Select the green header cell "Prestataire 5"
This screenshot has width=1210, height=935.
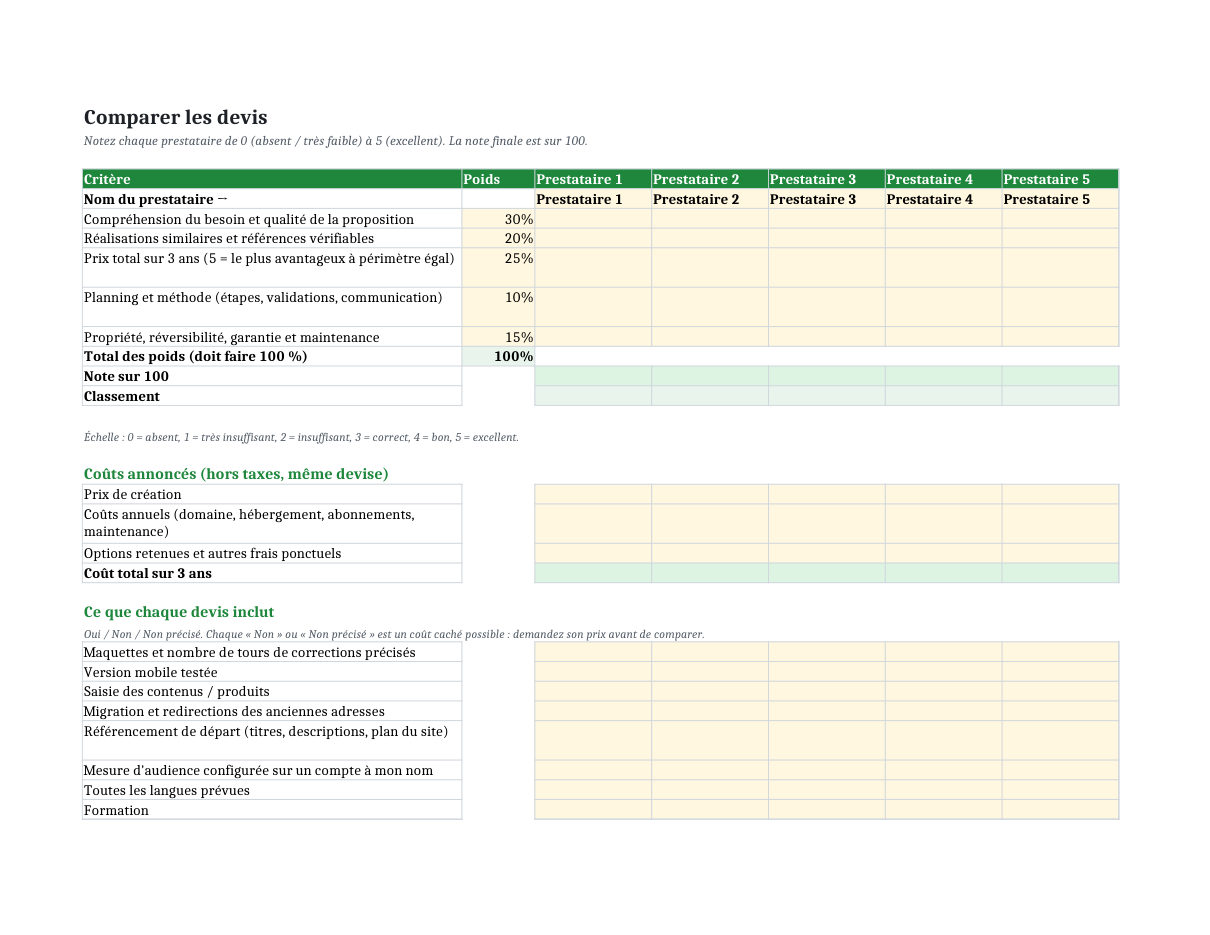point(1060,179)
